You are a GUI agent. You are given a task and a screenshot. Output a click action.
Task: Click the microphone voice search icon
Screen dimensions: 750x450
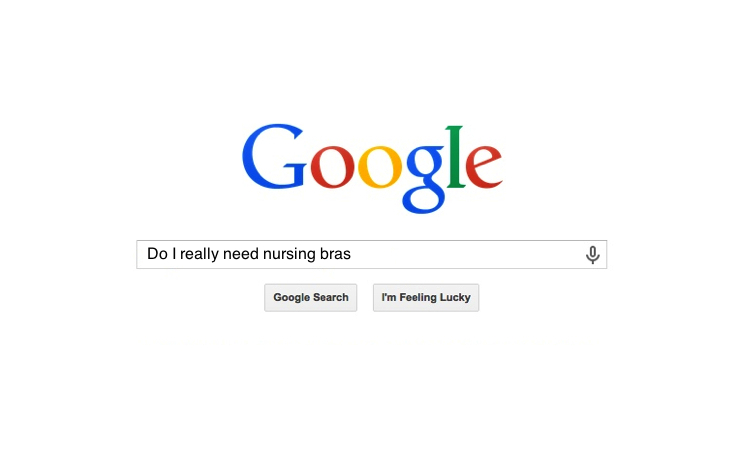(592, 255)
